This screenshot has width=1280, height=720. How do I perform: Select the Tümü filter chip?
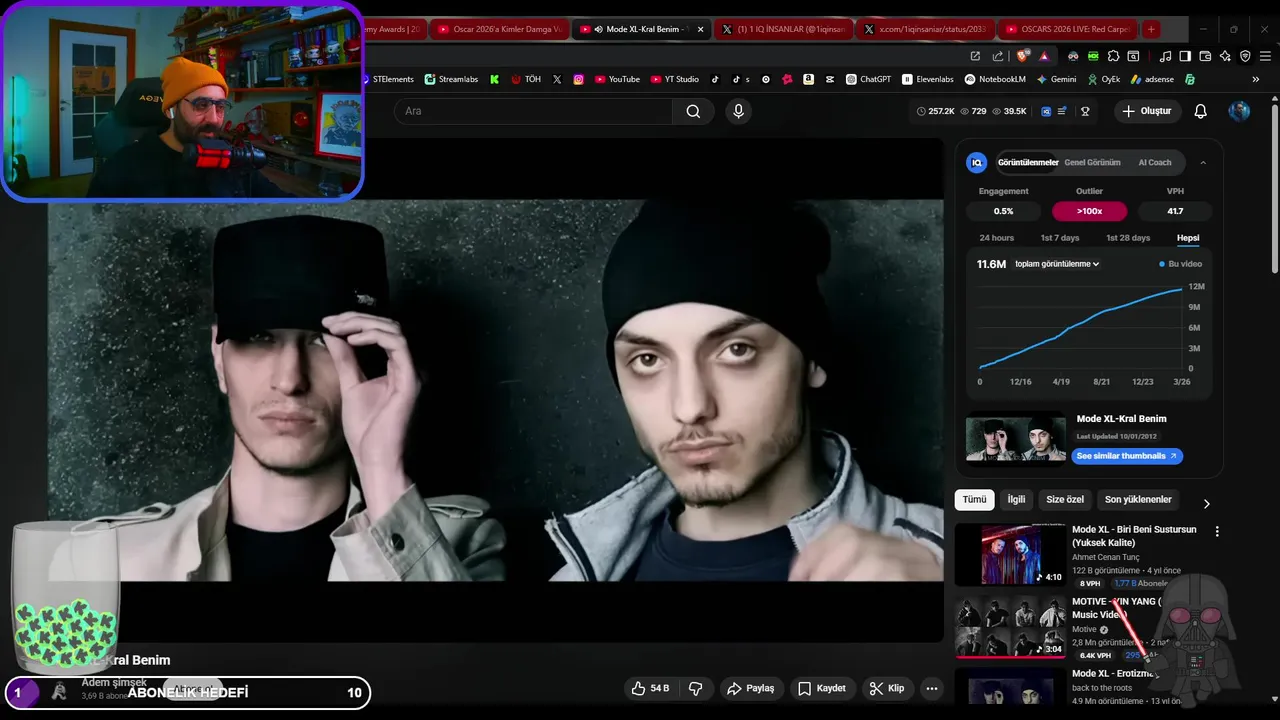[x=974, y=499]
